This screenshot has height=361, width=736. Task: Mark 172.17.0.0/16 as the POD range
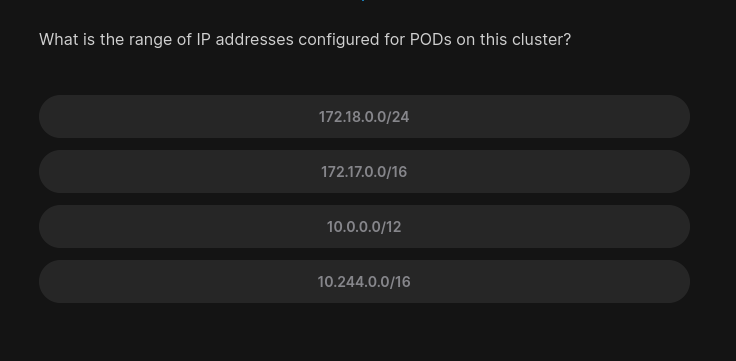coord(364,171)
